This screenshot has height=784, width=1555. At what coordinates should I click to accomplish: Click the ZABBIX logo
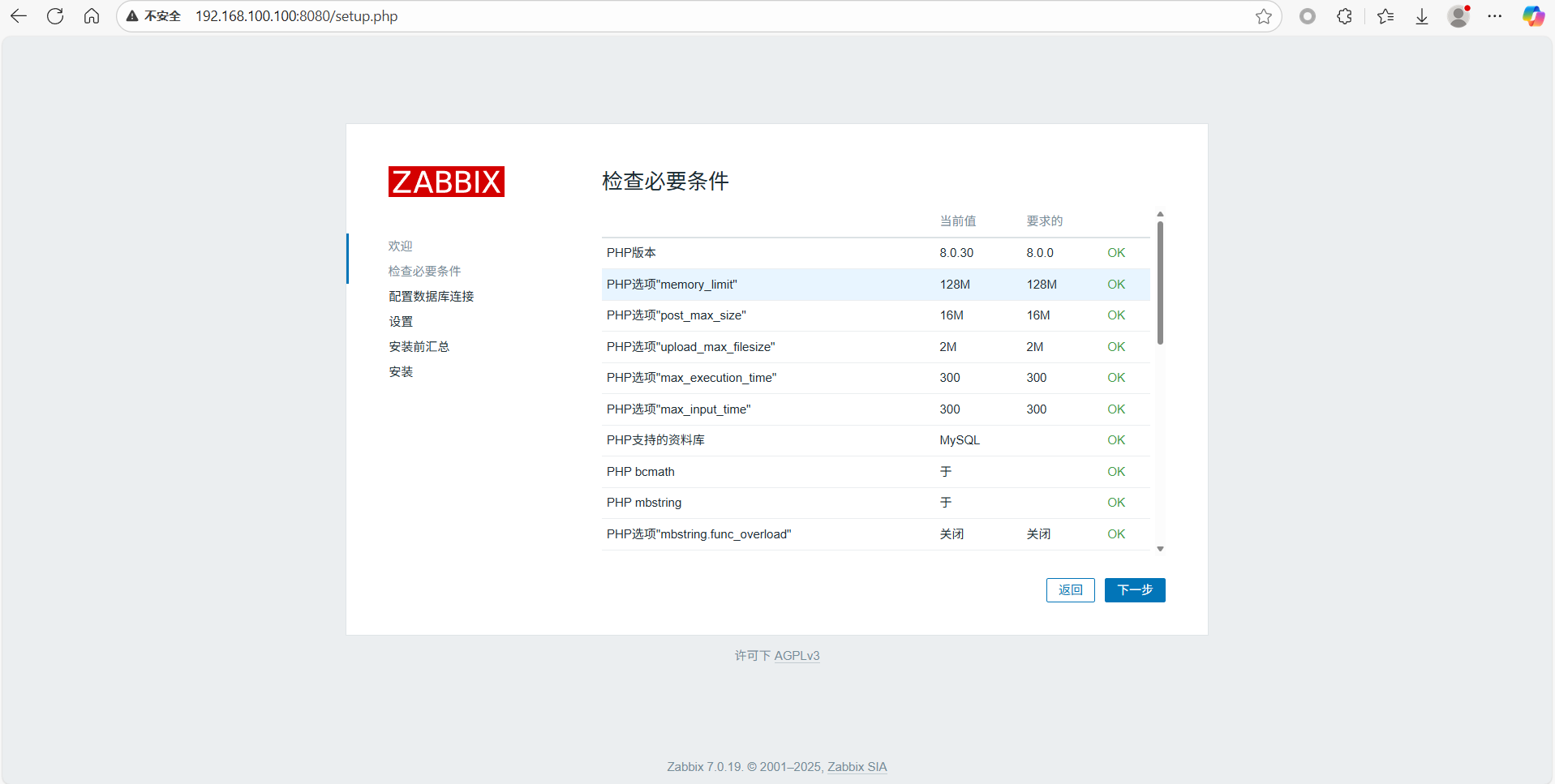[446, 182]
